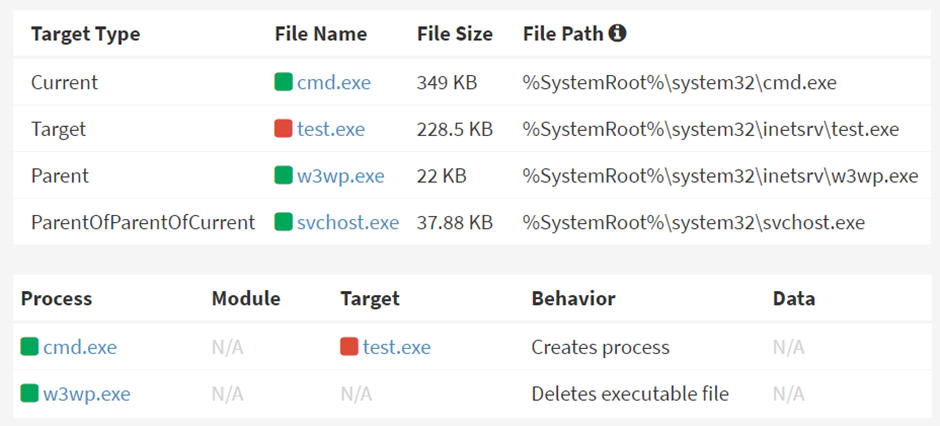Screen dimensions: 940x426
Task: Open cmd.exe link in File Name column
Action: point(334,83)
